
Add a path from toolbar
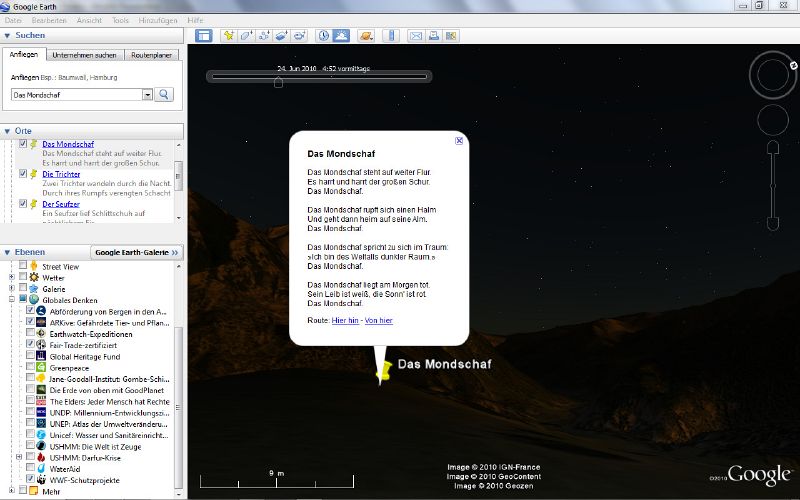click(x=264, y=36)
